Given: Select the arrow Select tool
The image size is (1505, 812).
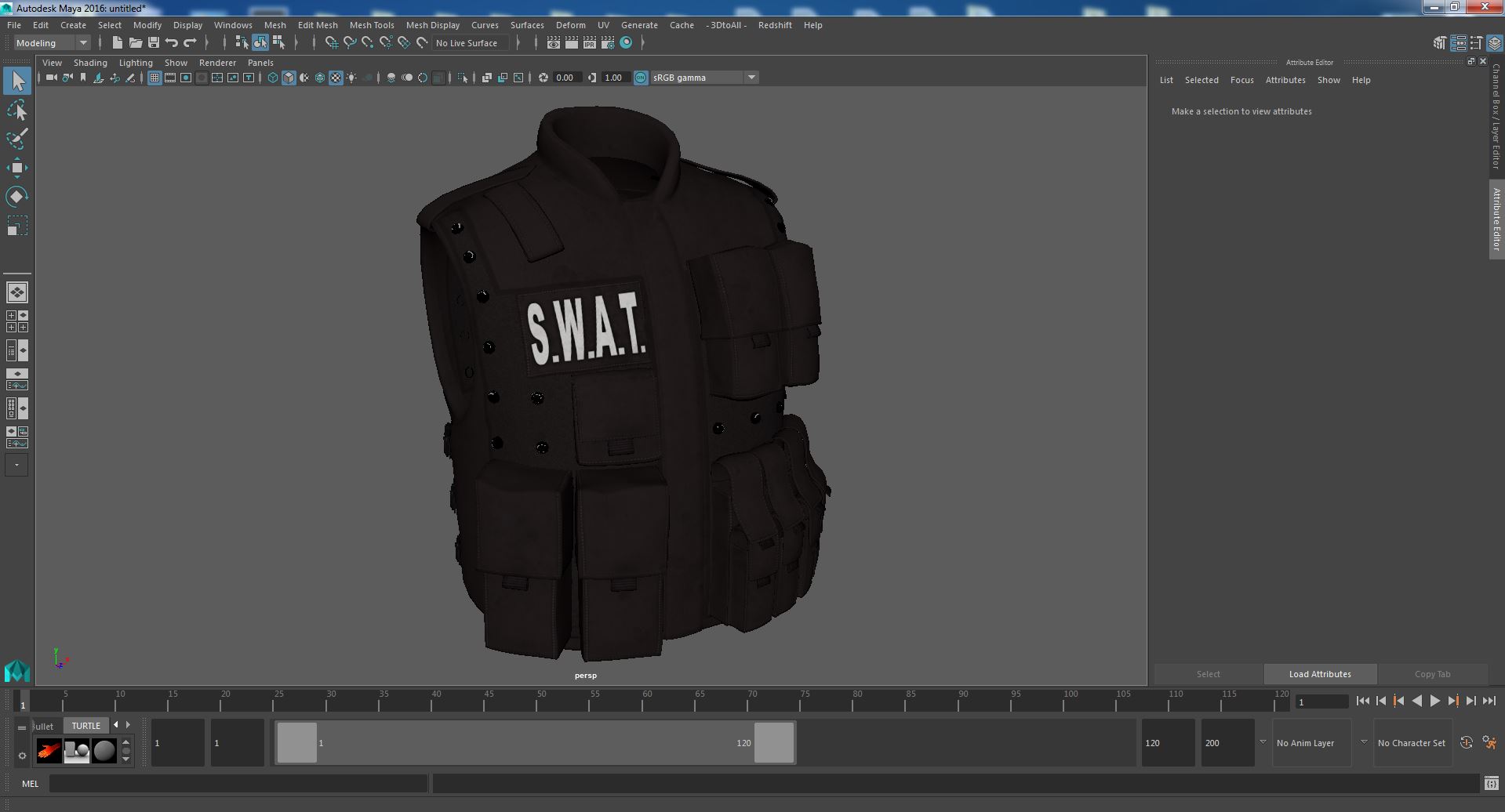Looking at the screenshot, I should pos(17,81).
